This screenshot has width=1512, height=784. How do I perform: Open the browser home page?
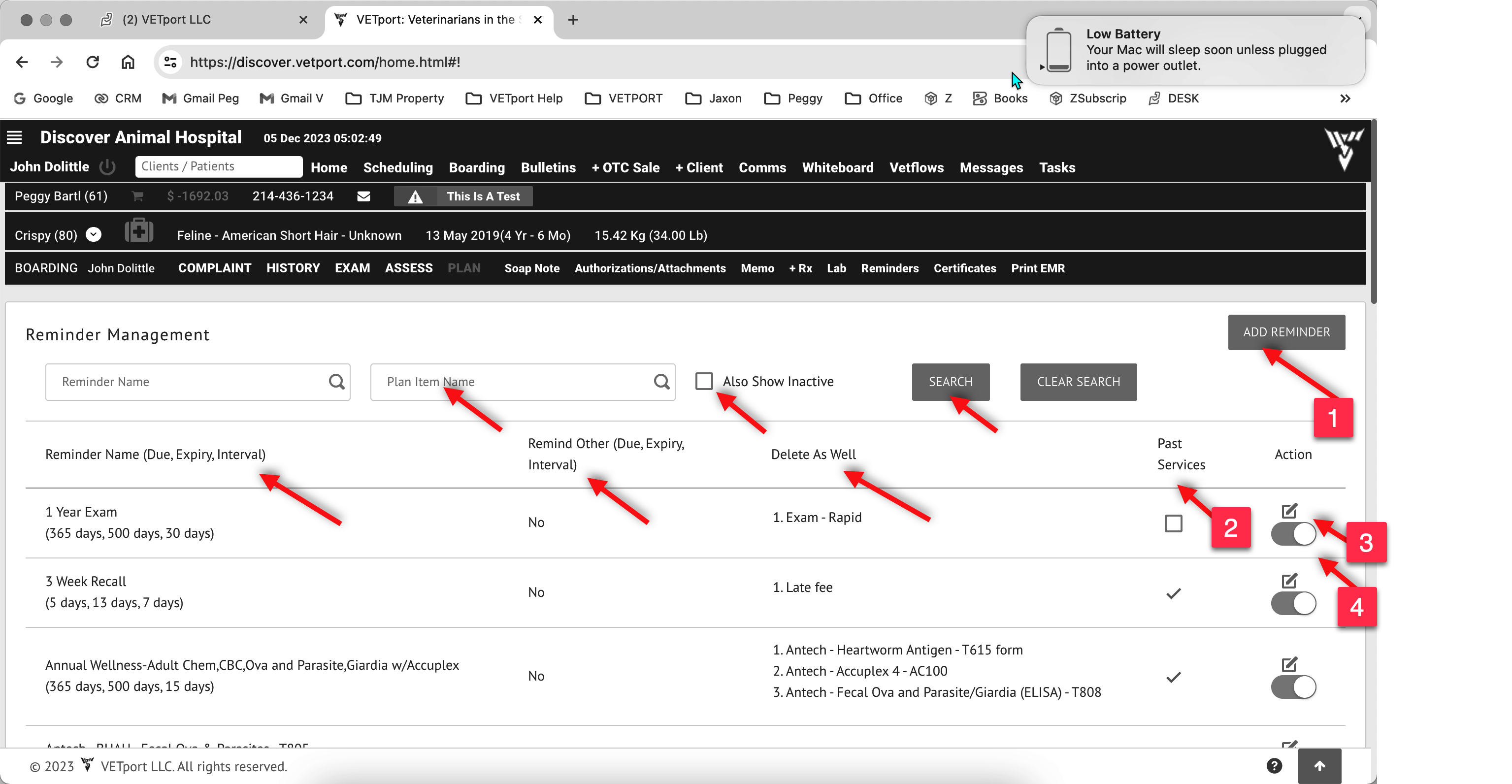coord(128,62)
